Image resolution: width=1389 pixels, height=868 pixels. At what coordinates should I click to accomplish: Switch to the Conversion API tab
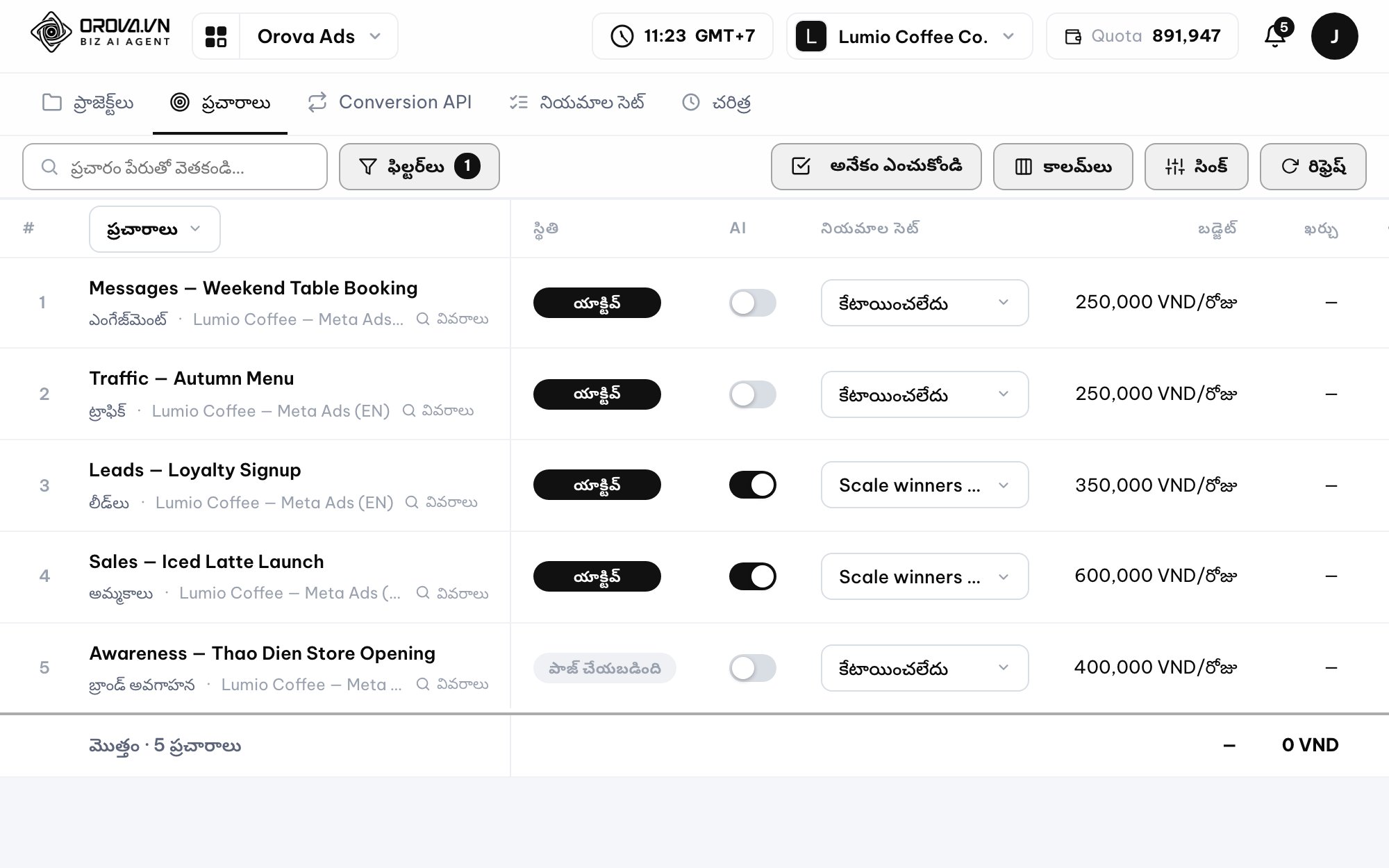pyautogui.click(x=390, y=103)
